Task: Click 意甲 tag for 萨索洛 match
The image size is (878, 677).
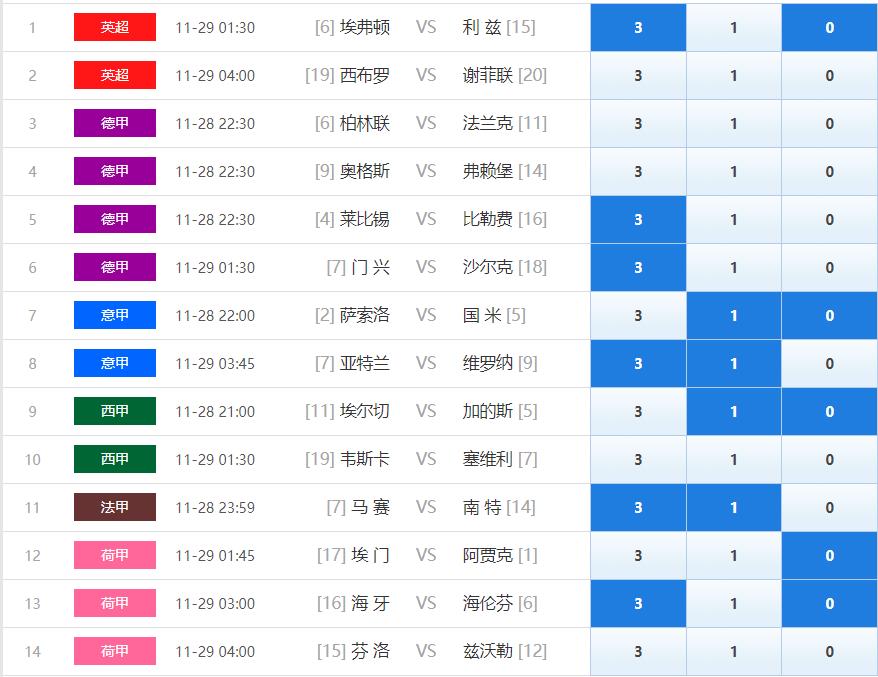Action: pyautogui.click(x=115, y=315)
